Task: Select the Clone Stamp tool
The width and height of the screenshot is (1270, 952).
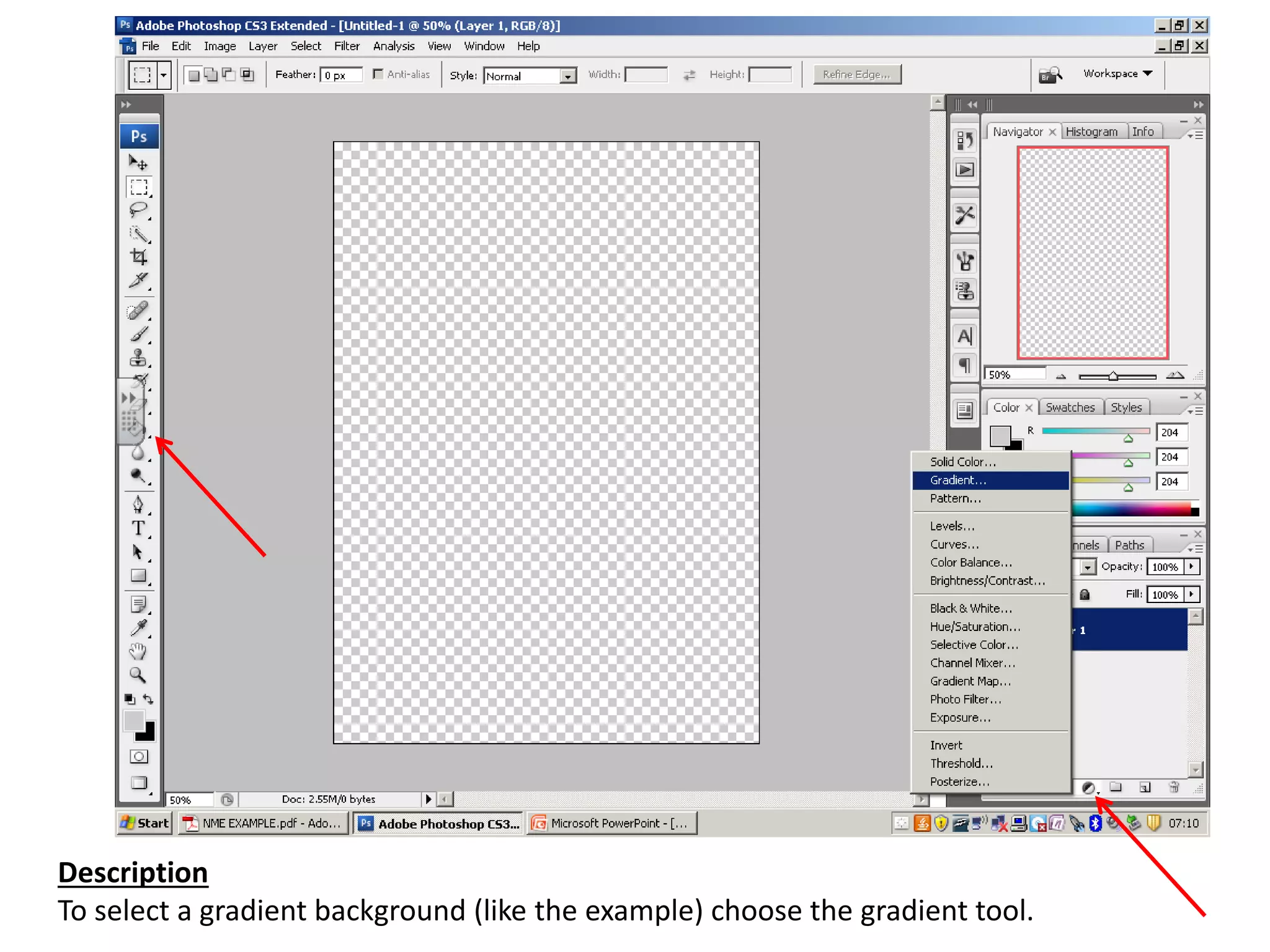Action: [x=138, y=358]
